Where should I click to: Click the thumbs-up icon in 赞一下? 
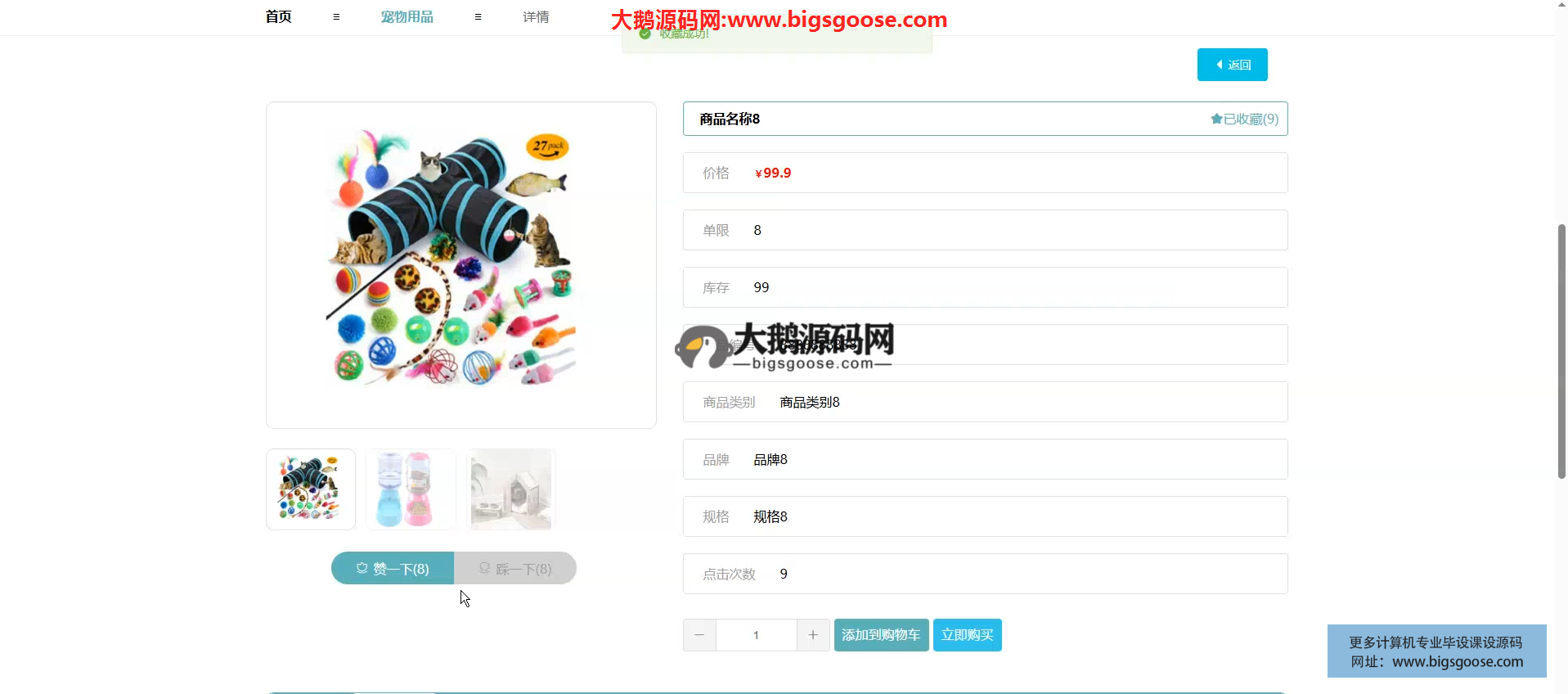pos(362,568)
